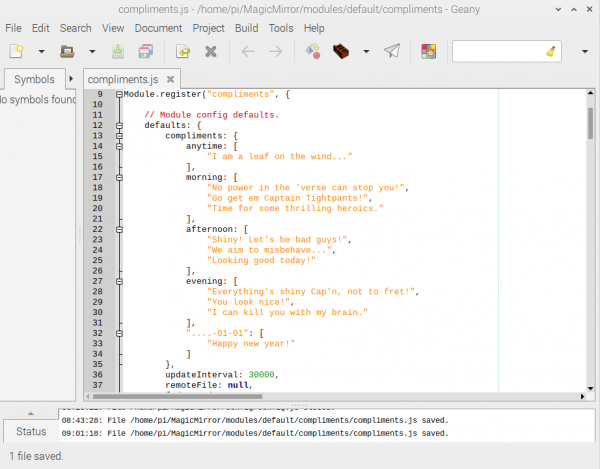600x469 pixels.
Task: Open the View menu
Action: [x=113, y=28]
